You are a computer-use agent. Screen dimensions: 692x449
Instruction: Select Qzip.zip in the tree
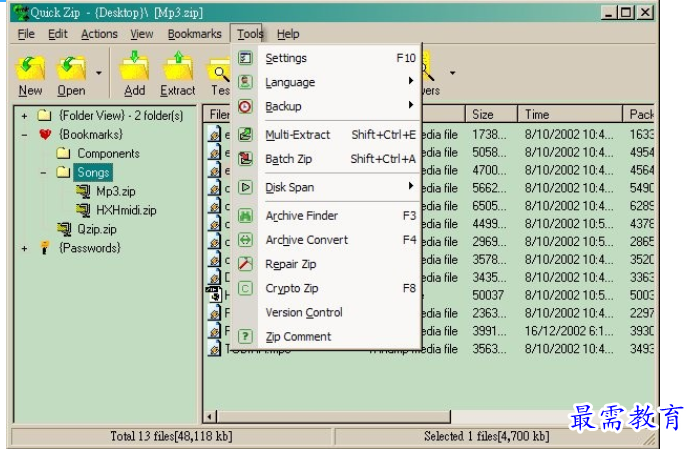tap(97, 229)
